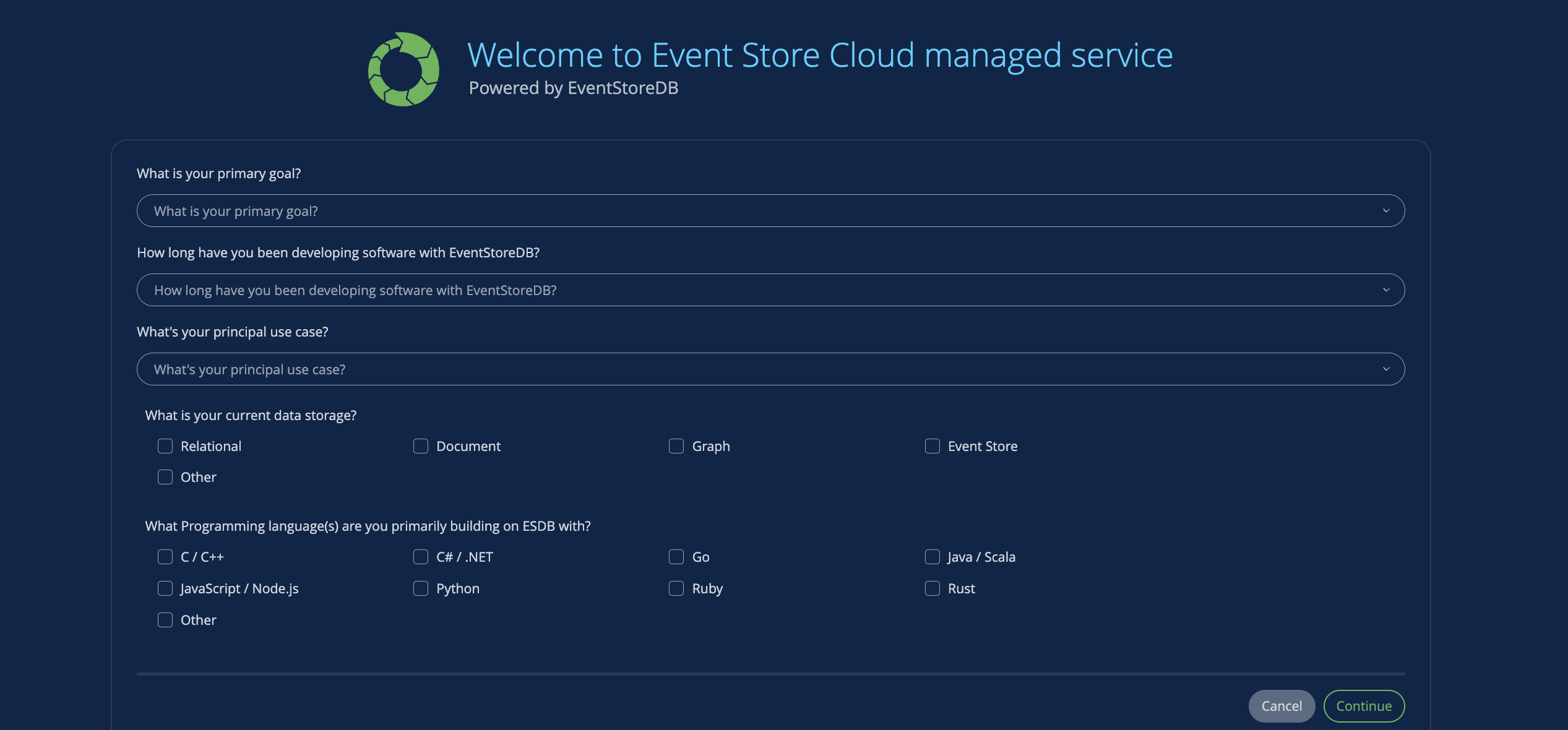Click the 'Welcome to Event Store Cloud managed service' heading
The width and height of the screenshot is (1568, 730).
pyautogui.click(x=820, y=55)
